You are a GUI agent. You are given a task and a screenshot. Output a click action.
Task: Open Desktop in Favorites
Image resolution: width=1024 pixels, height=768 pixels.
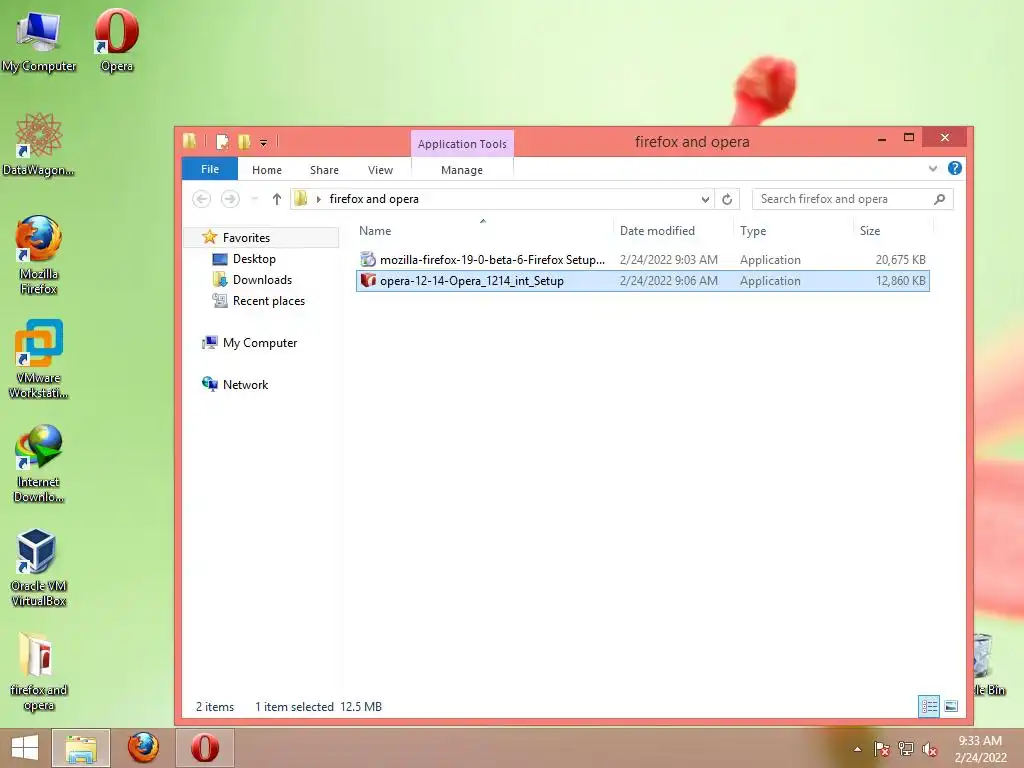[x=254, y=259]
